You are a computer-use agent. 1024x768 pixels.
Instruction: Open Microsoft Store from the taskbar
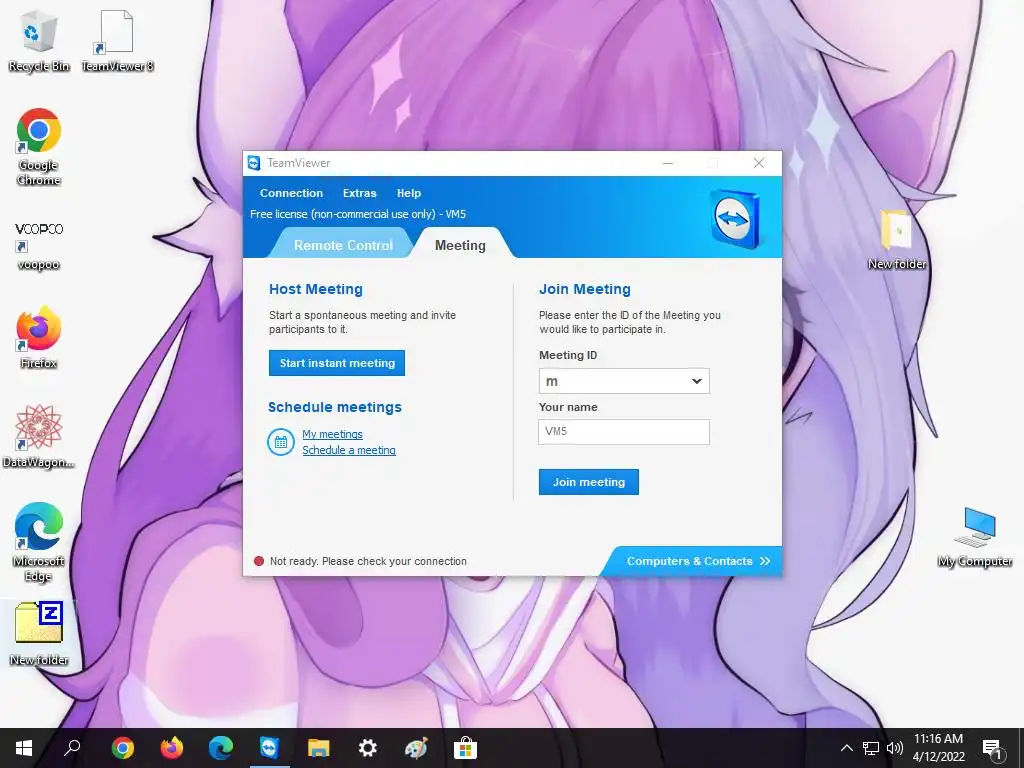click(x=466, y=748)
